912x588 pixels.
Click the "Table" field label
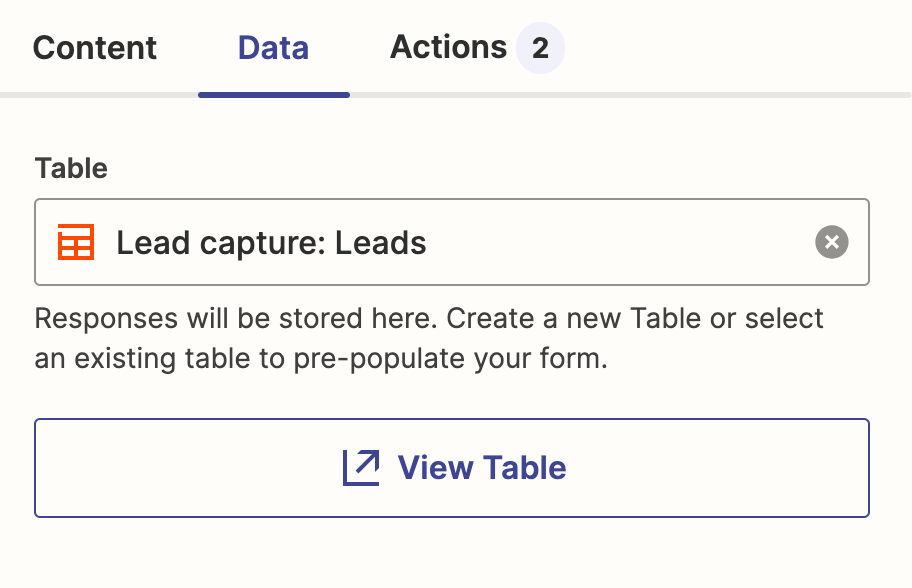pyautogui.click(x=71, y=168)
